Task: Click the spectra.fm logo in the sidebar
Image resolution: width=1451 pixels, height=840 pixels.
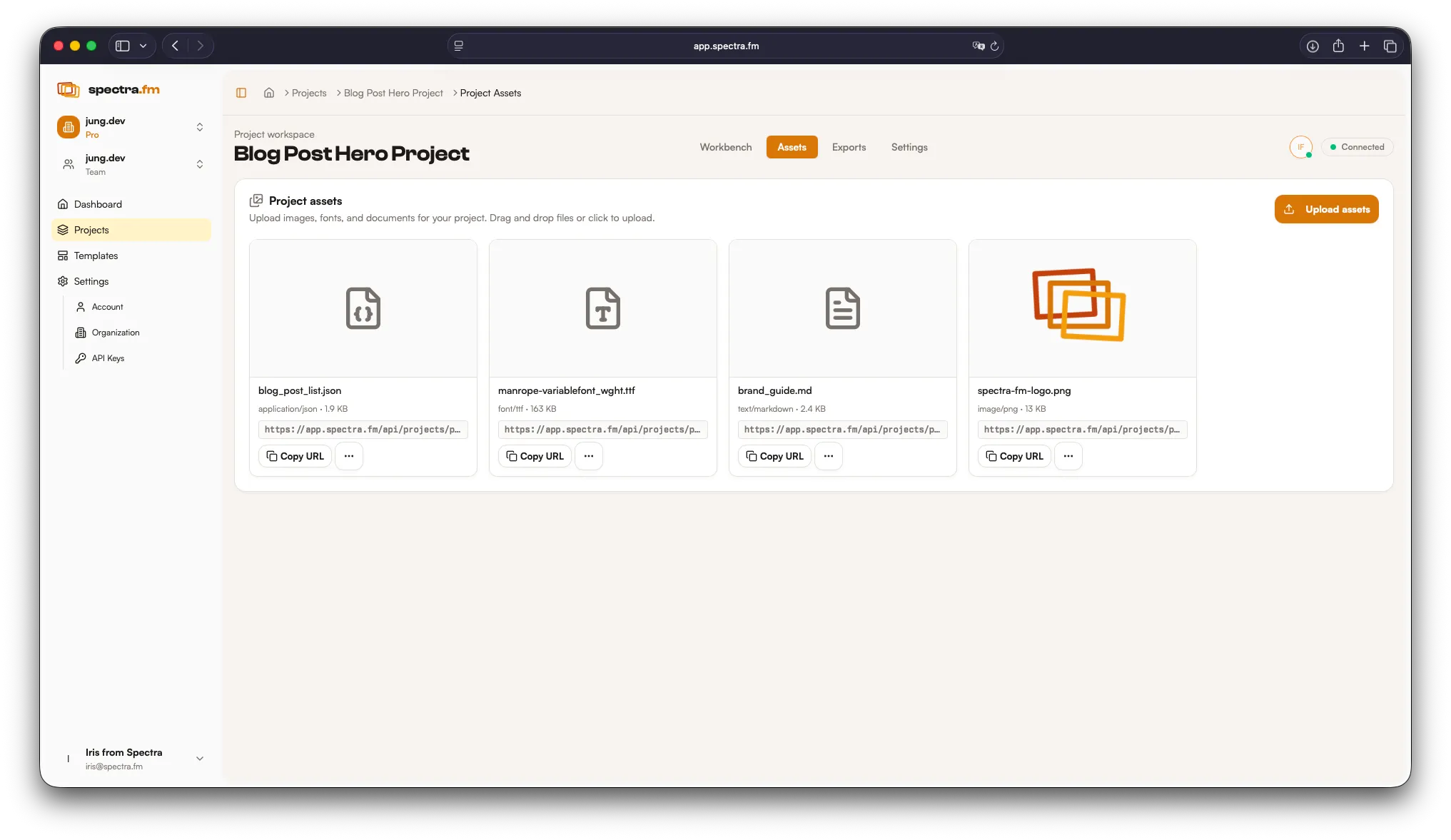Action: pos(108,89)
